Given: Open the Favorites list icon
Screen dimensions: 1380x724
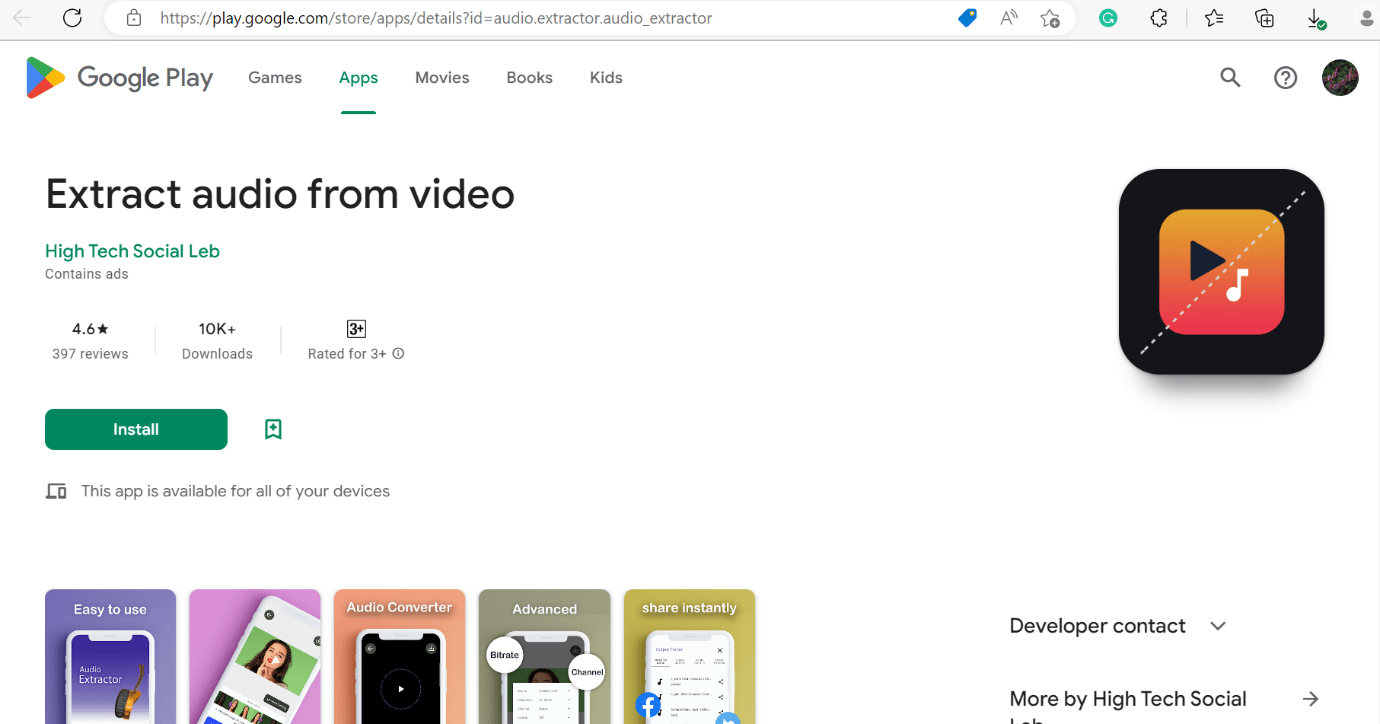Looking at the screenshot, I should [x=1214, y=18].
